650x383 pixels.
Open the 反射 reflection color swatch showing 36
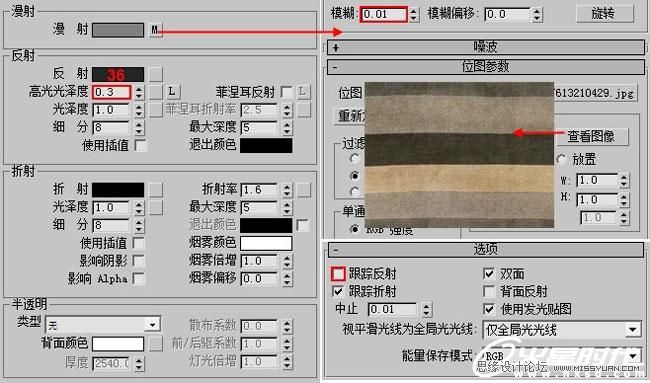click(118, 75)
